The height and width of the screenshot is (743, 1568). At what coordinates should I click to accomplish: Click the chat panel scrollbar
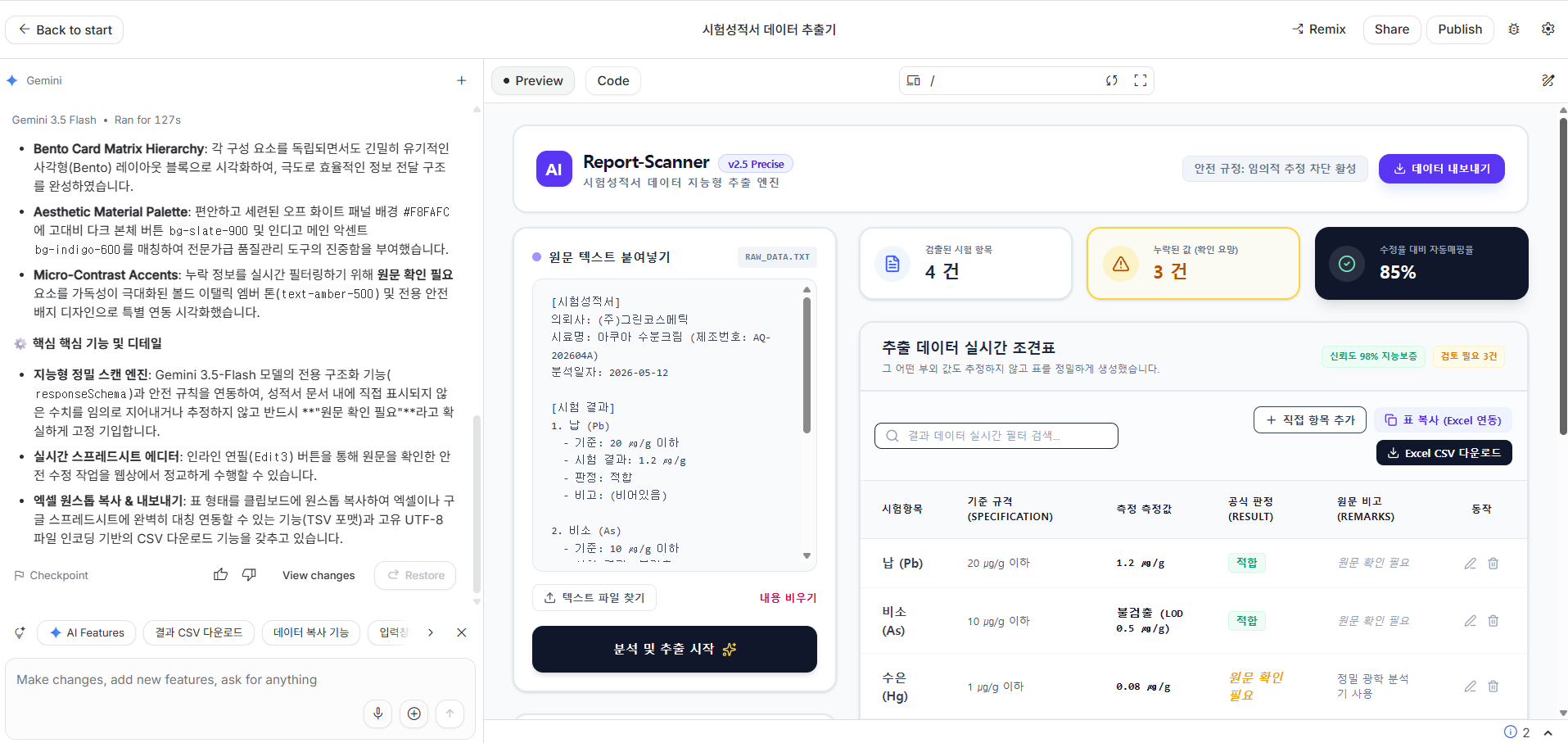tap(477, 504)
